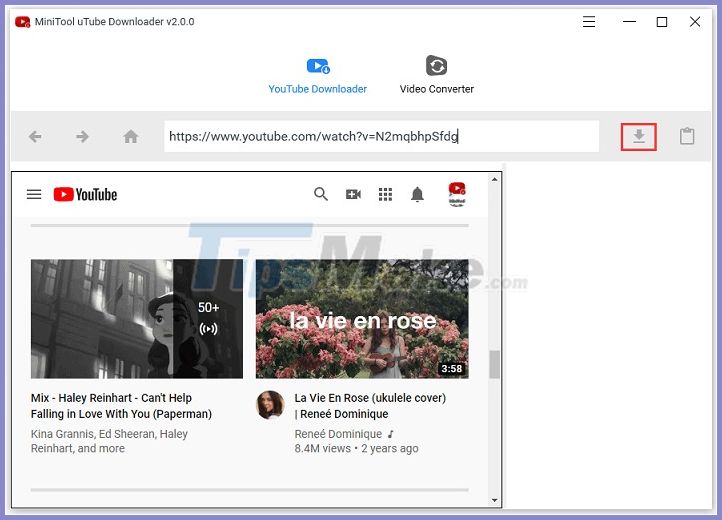Screen dimensions: 722x520
Task: Click the download arrow button
Action: (639, 136)
